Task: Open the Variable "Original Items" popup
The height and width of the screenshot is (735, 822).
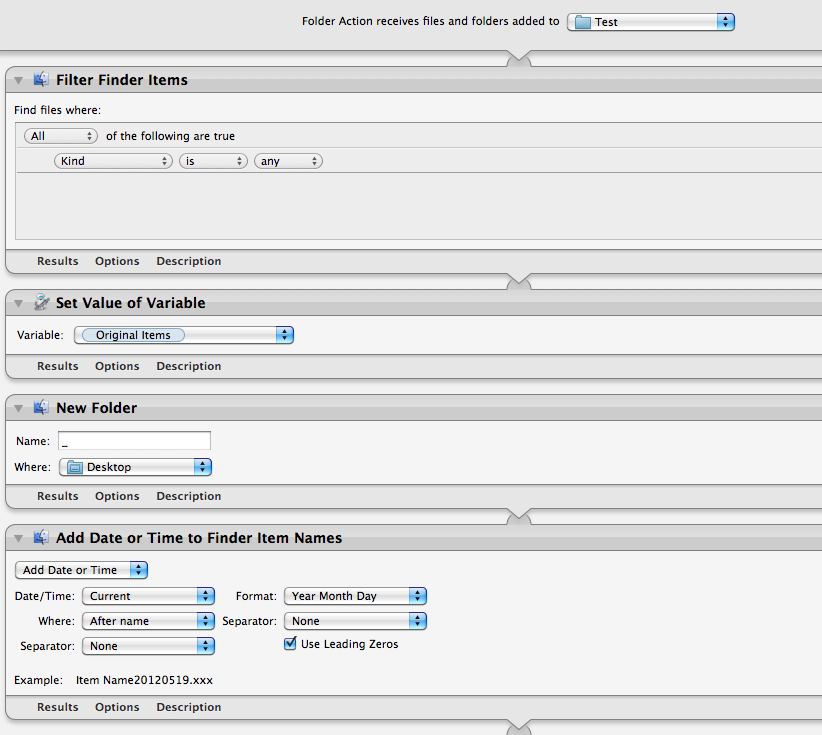Action: click(183, 334)
